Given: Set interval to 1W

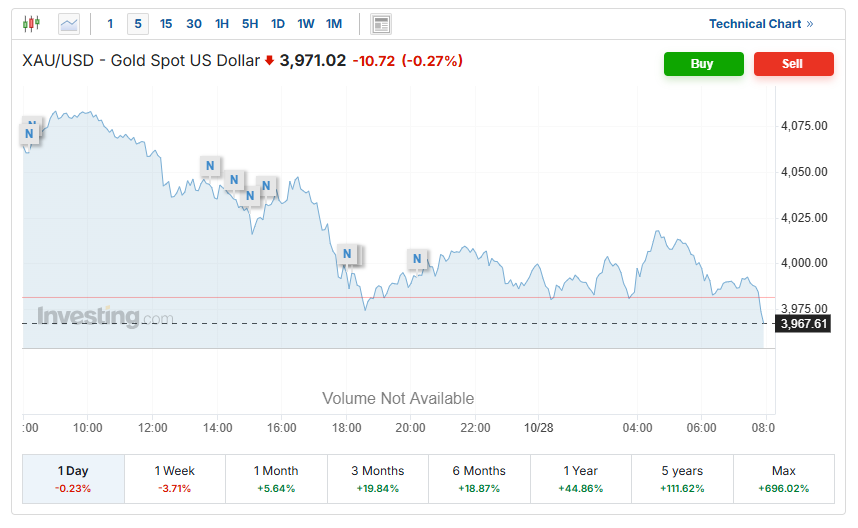Looking at the screenshot, I should coord(306,24).
